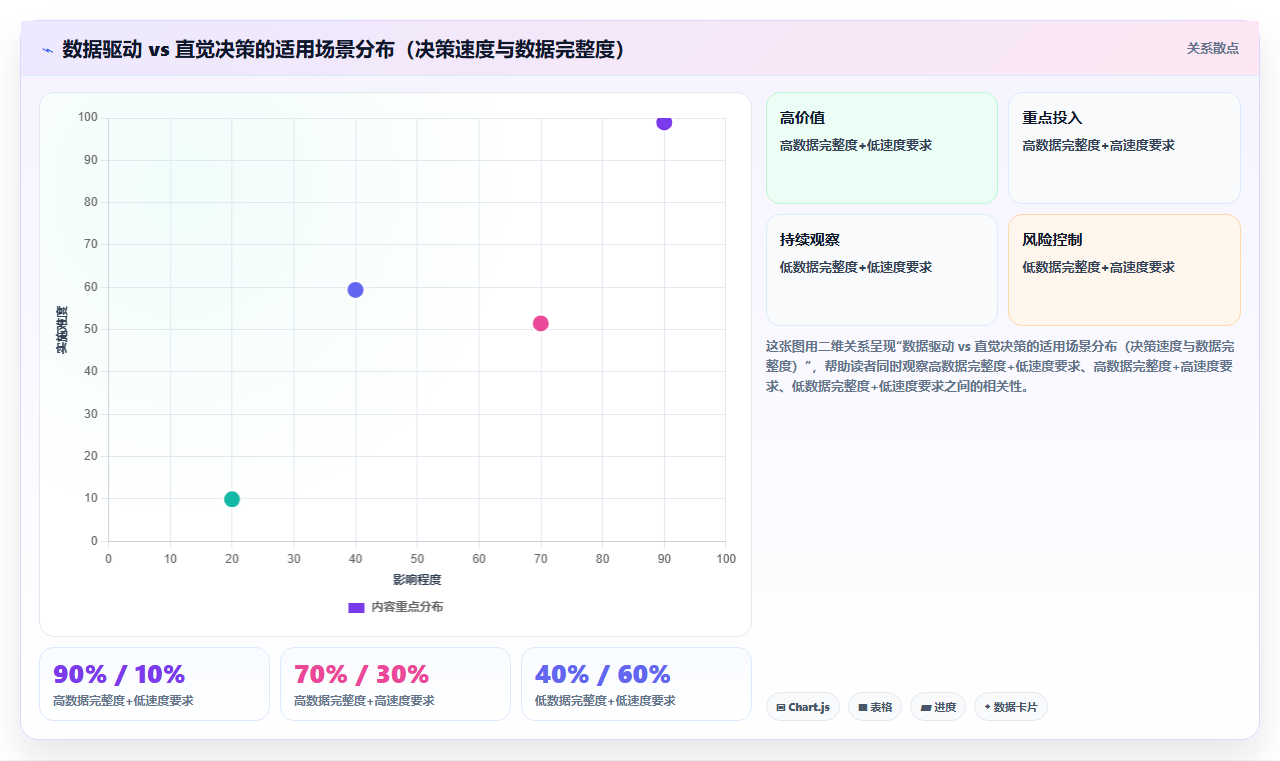1280x761 pixels.
Task: Click 高数据完整度+低速度要求 in 高价值 card
Action: 856,145
